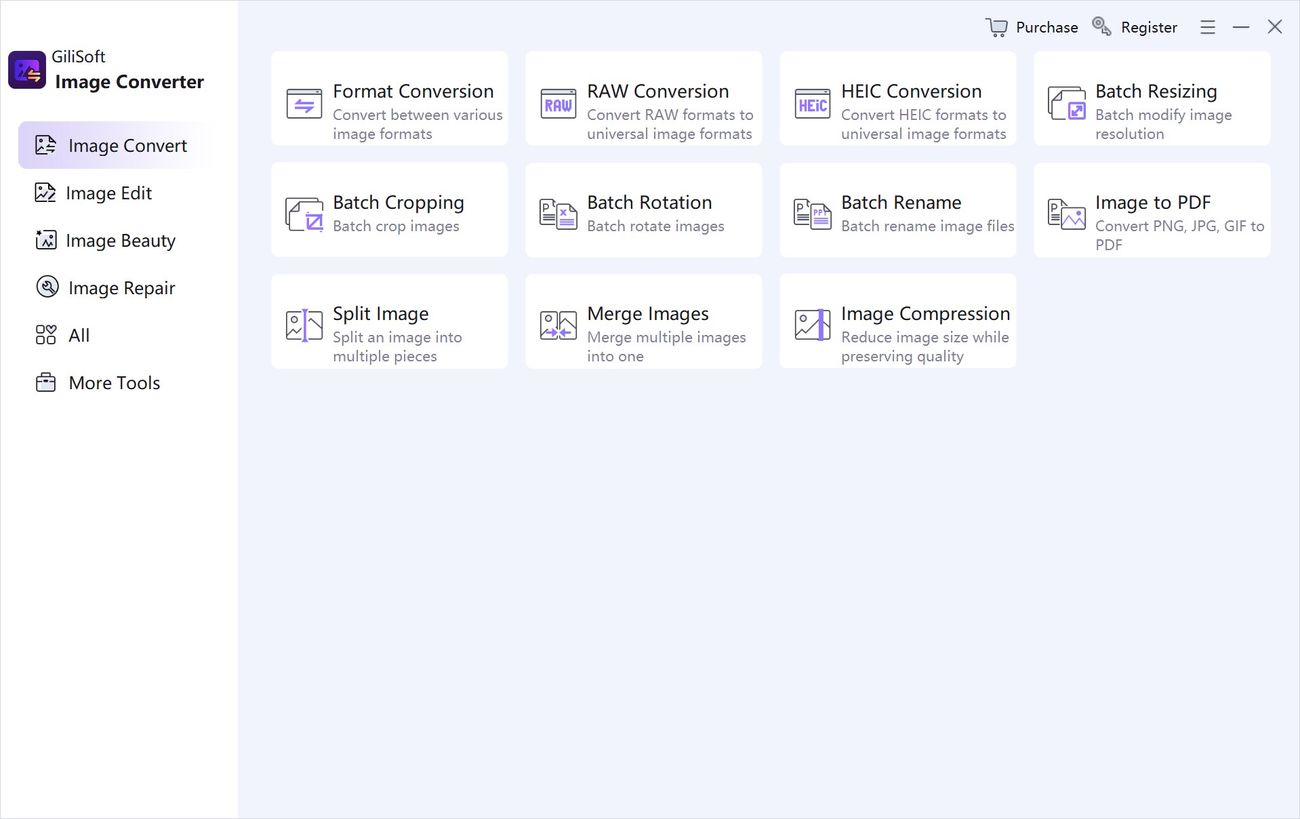Click 'Batch crop images' description

pyautogui.click(x=396, y=226)
